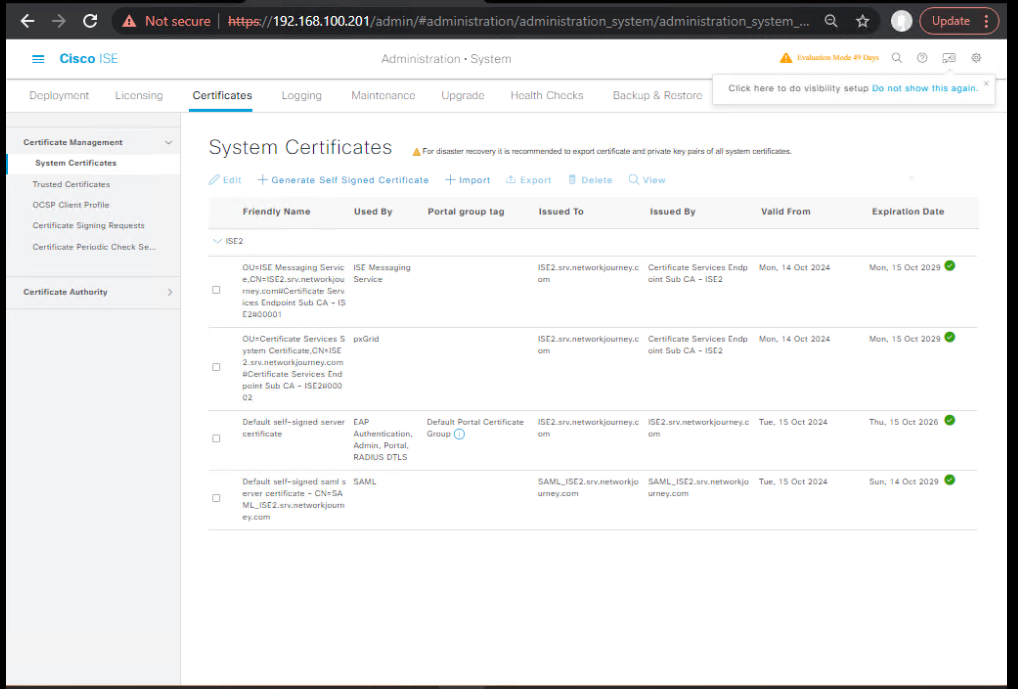
Task: Open the ISE search magnifier icon
Action: (x=897, y=58)
